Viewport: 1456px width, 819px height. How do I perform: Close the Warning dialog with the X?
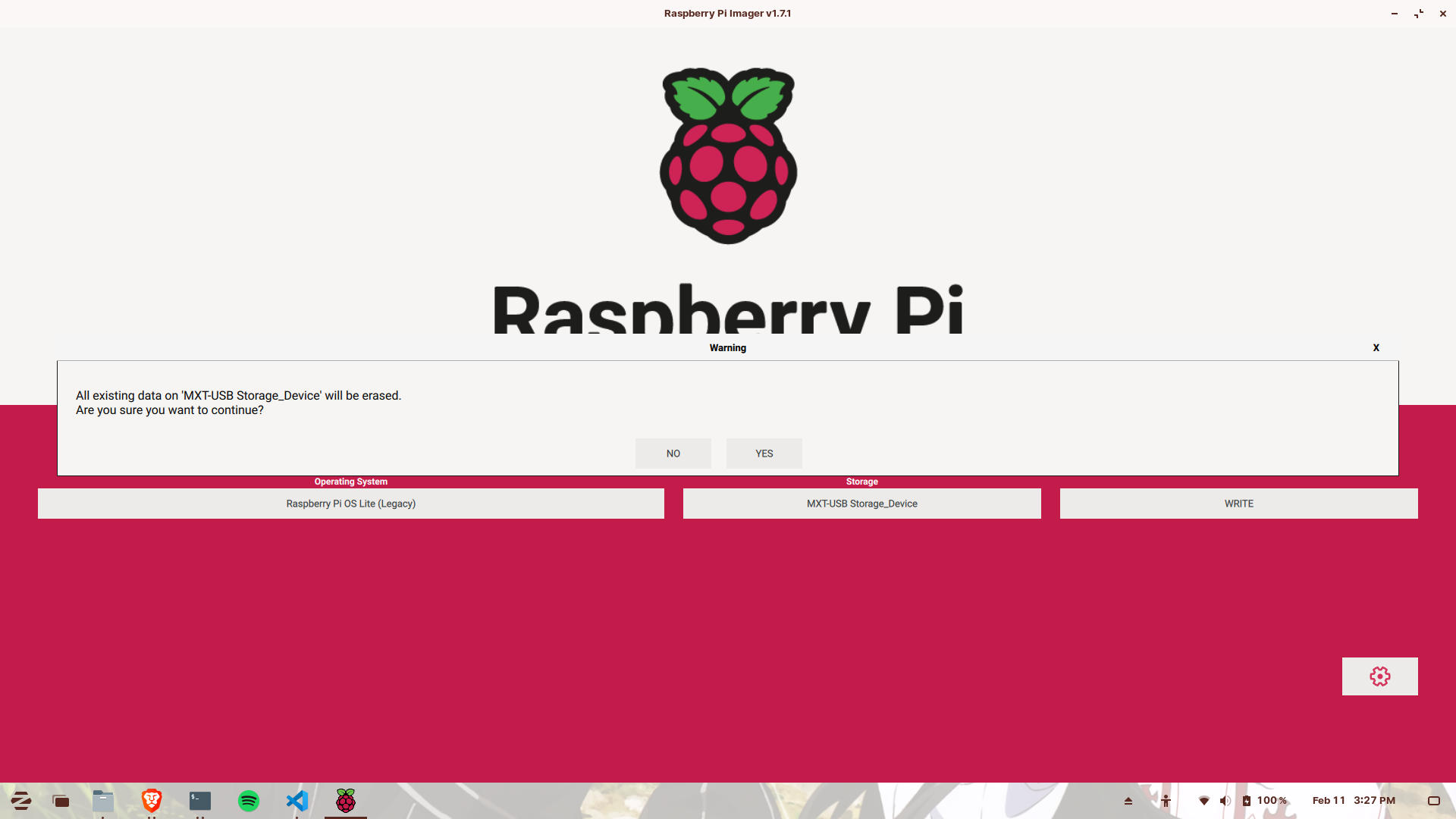(1376, 347)
